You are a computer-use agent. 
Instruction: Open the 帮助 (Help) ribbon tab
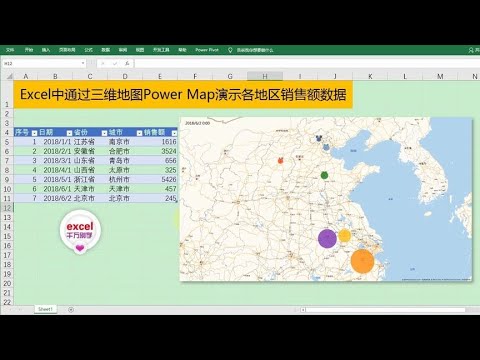pyautogui.click(x=182, y=50)
